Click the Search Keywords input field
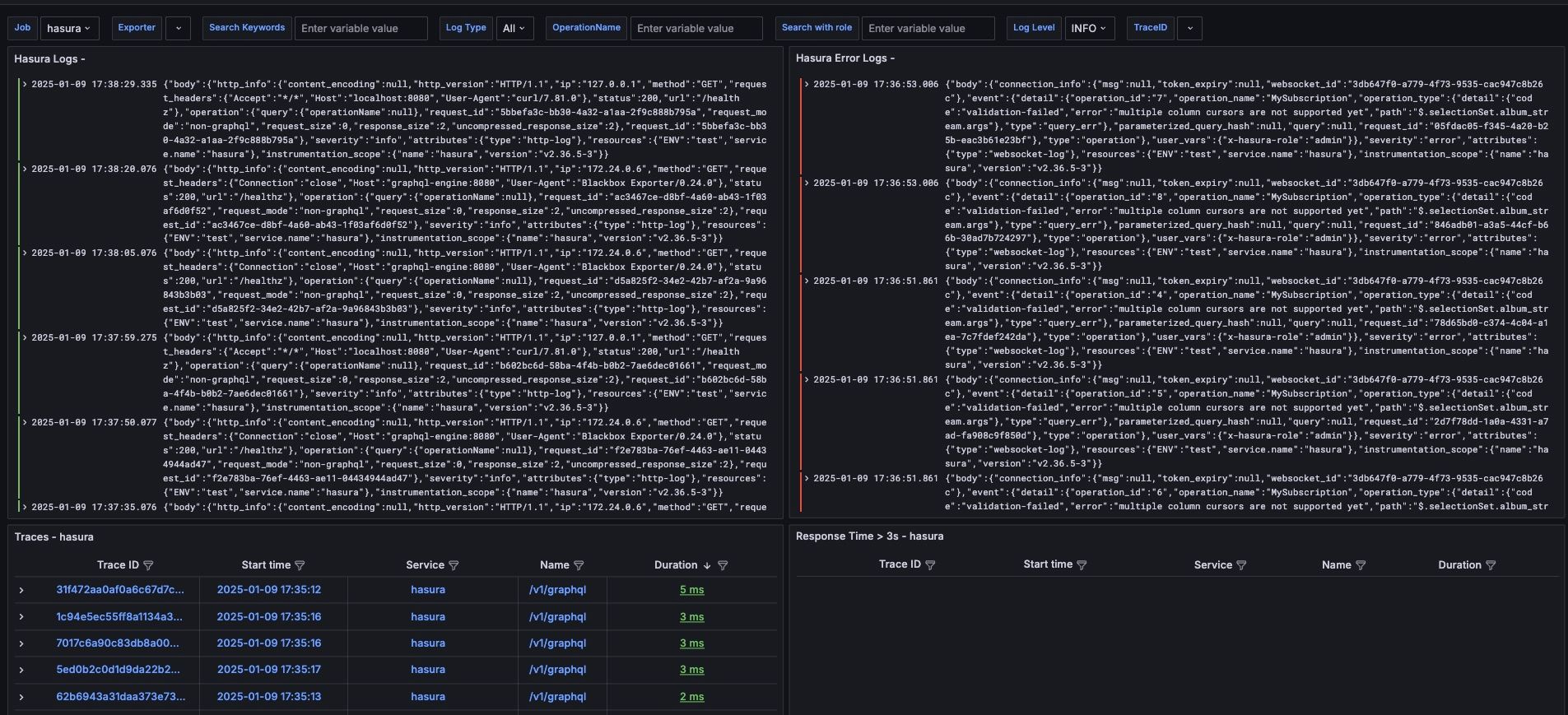Viewport: 1568px width, 715px height. (x=361, y=28)
